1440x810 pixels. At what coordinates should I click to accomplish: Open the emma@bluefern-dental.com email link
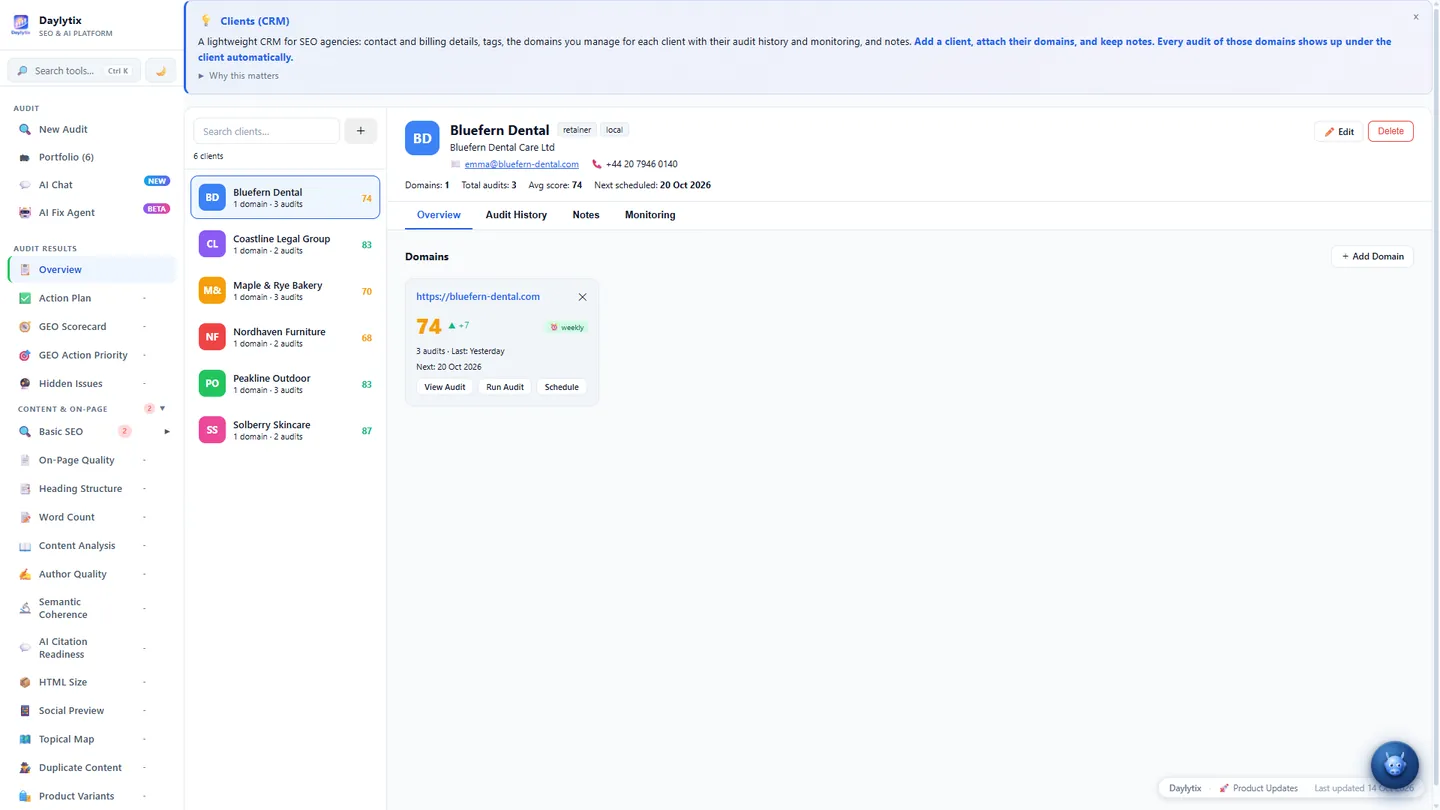522,164
